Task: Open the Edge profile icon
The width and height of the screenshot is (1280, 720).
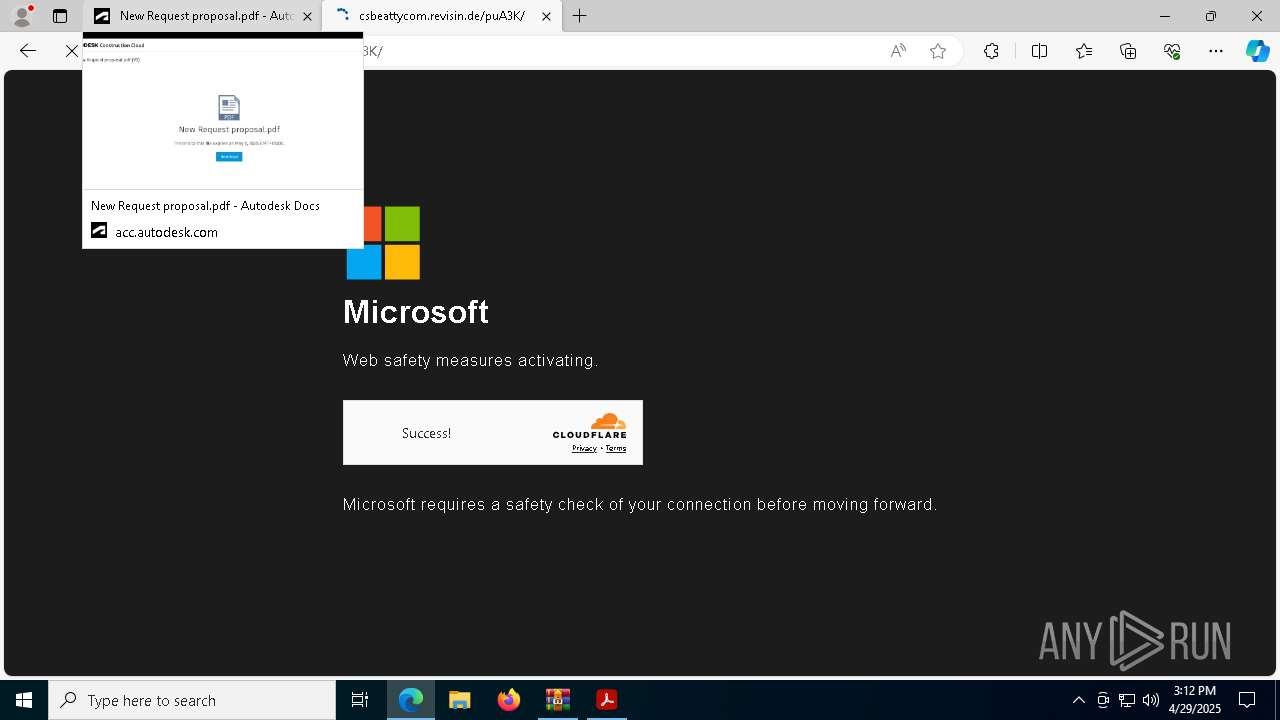Action: click(21, 16)
